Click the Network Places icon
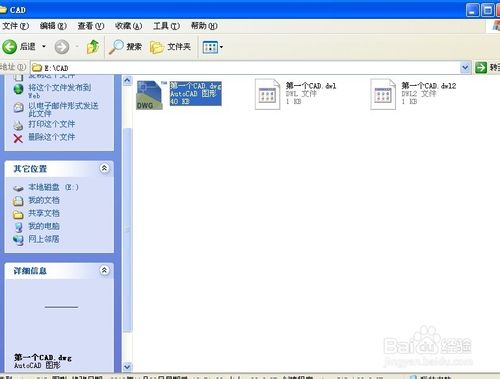500x379 pixels. point(18,240)
